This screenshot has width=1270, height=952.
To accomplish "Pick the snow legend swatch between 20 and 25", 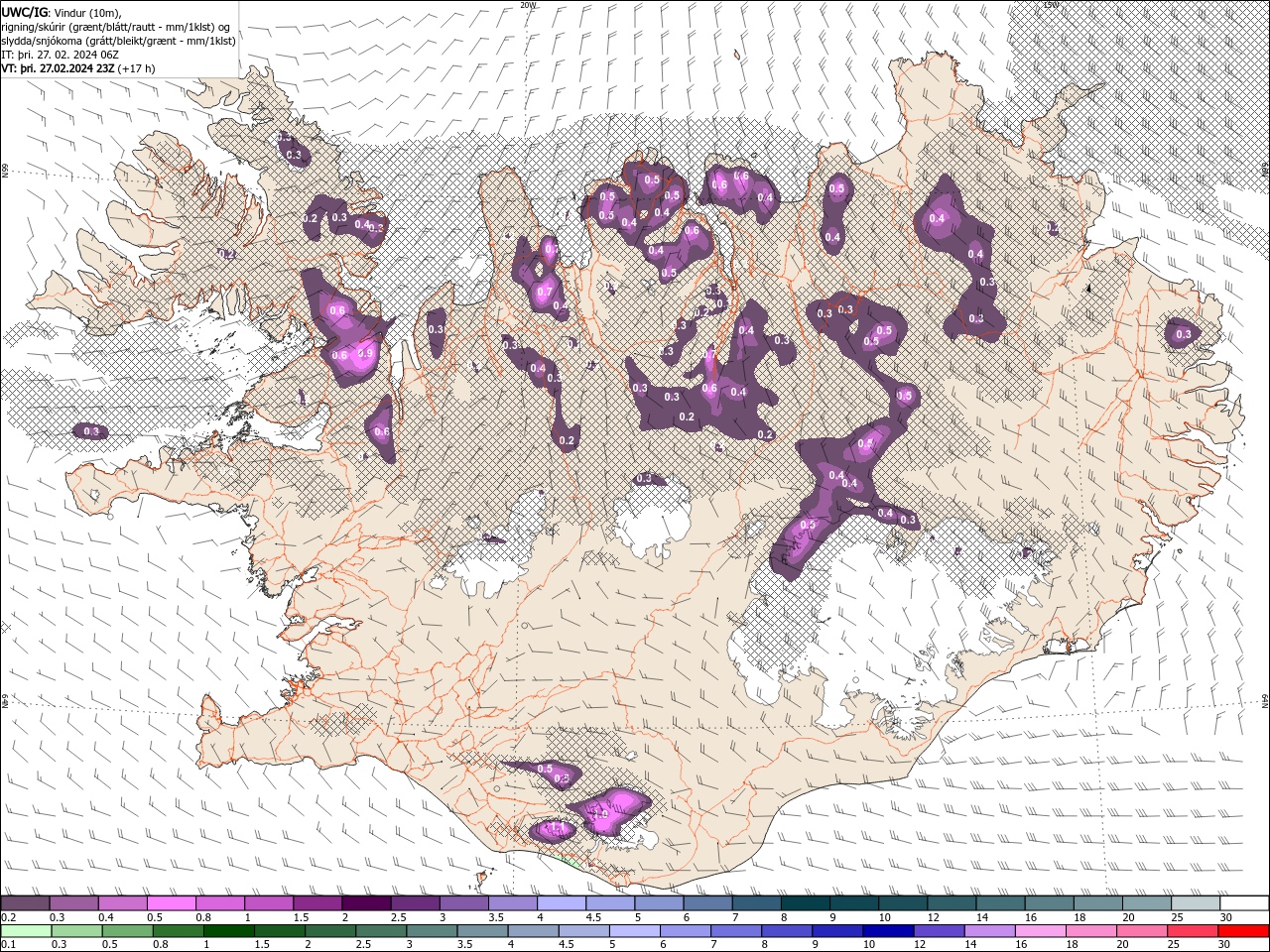I will click(x=1146, y=903).
